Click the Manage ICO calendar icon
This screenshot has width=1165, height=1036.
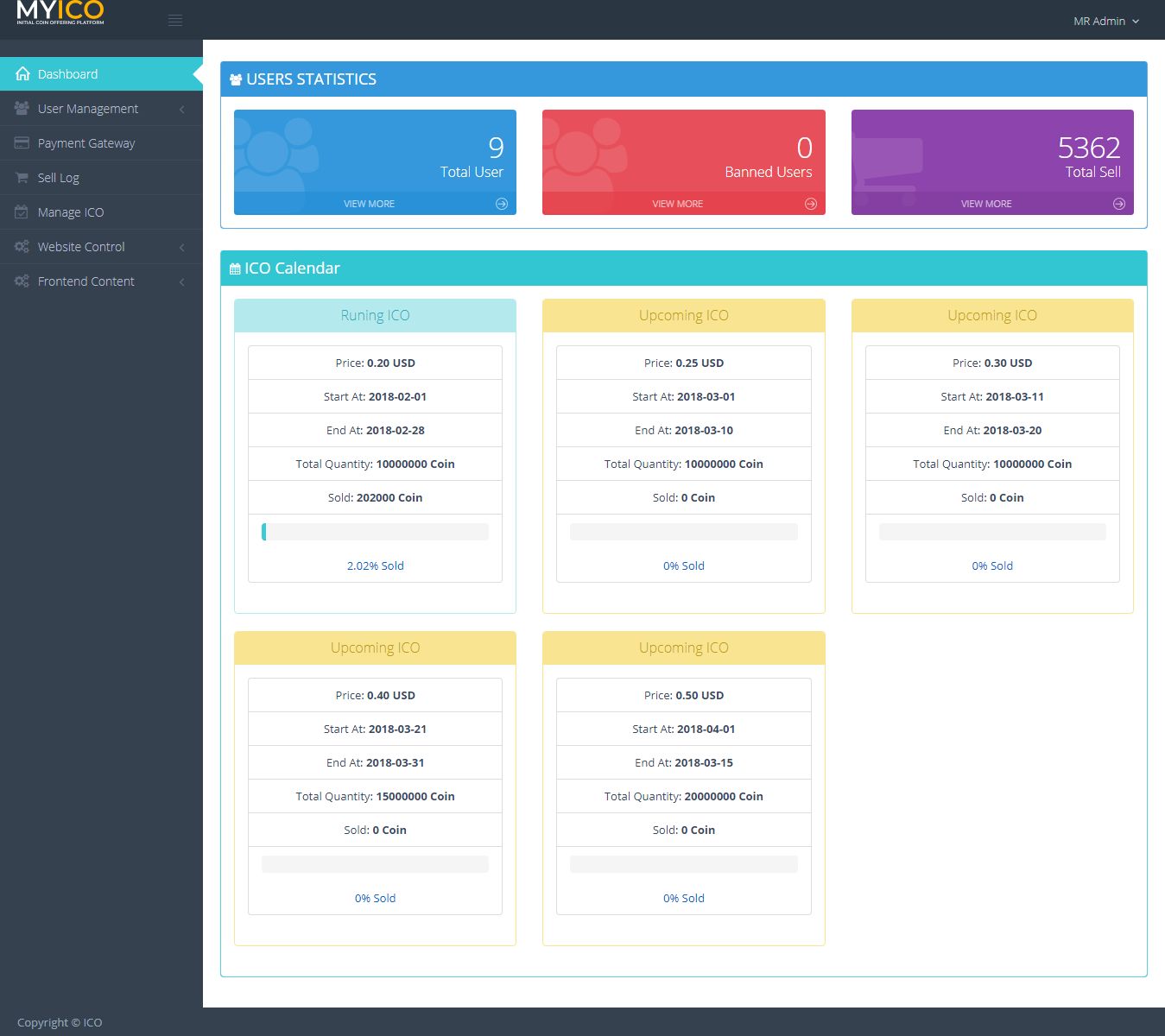tap(22, 212)
